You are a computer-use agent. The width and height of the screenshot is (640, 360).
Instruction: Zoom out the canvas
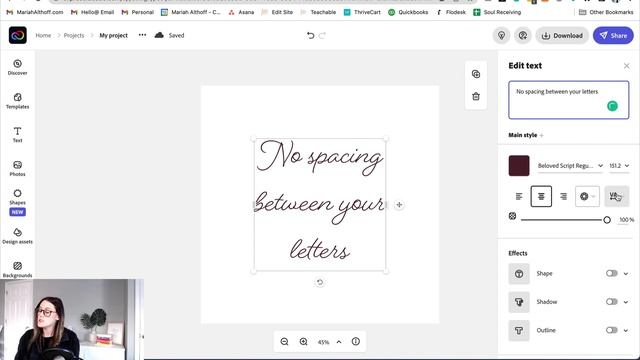[x=284, y=342]
